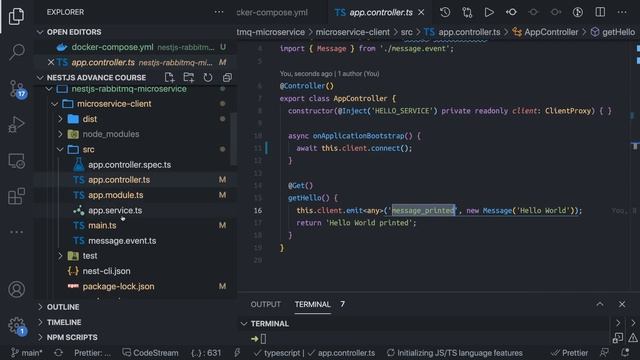Open the Search view in activity bar
Viewport: 640px width, 360px height.
click(x=16, y=52)
